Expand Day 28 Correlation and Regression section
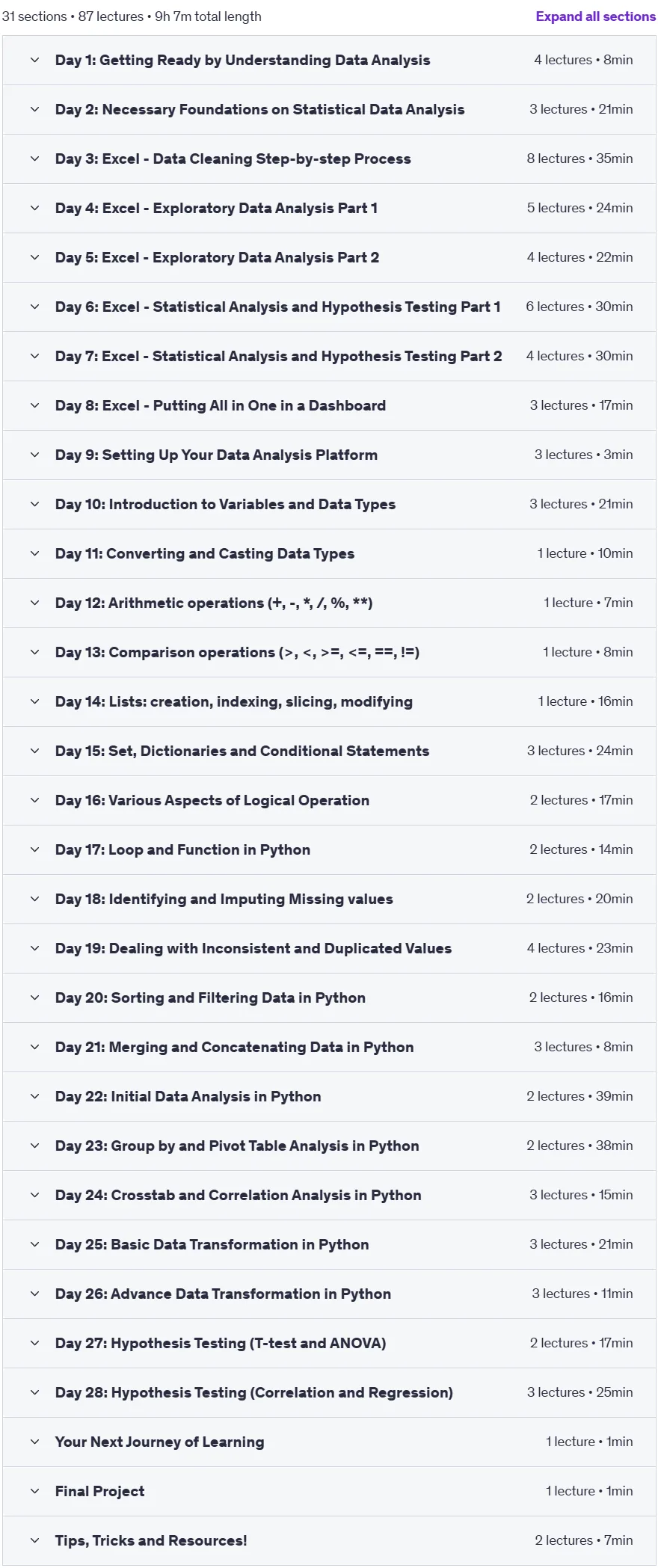 329,1392
